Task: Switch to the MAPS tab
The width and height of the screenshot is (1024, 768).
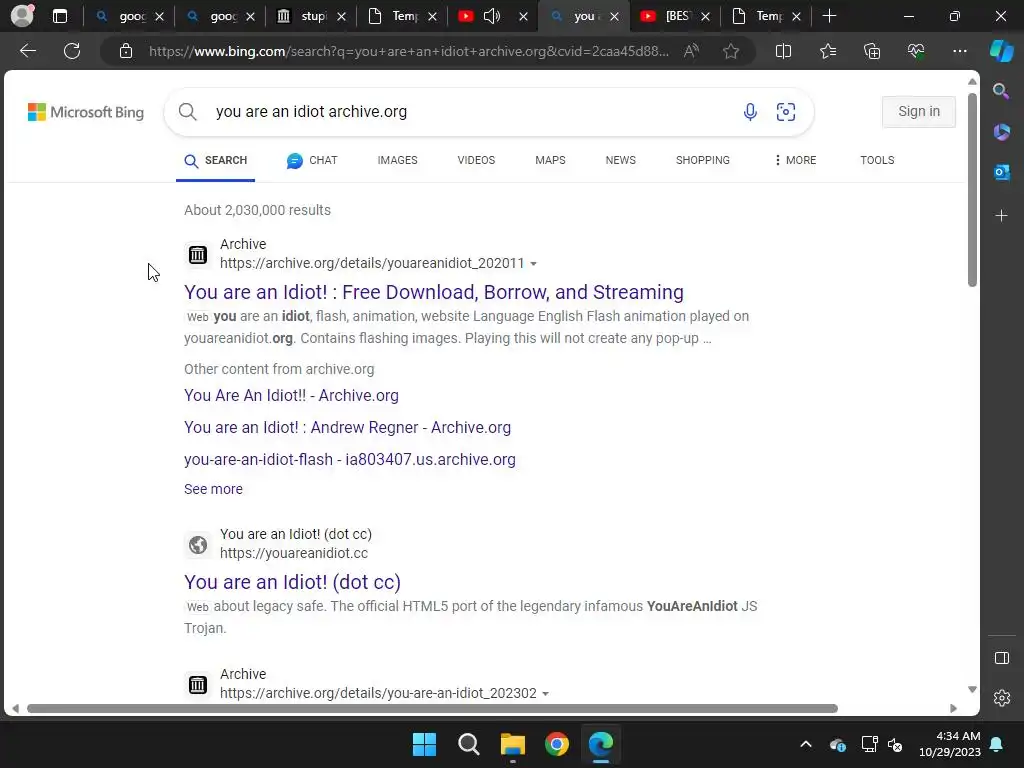Action: [x=550, y=160]
